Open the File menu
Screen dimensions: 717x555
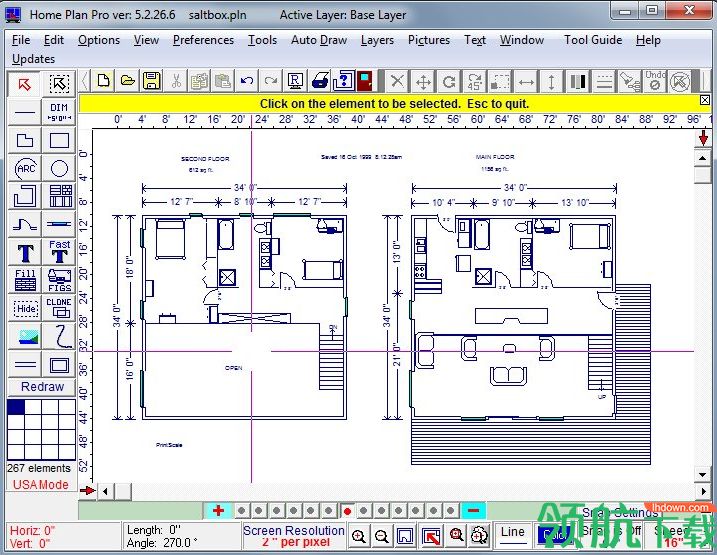[21, 40]
